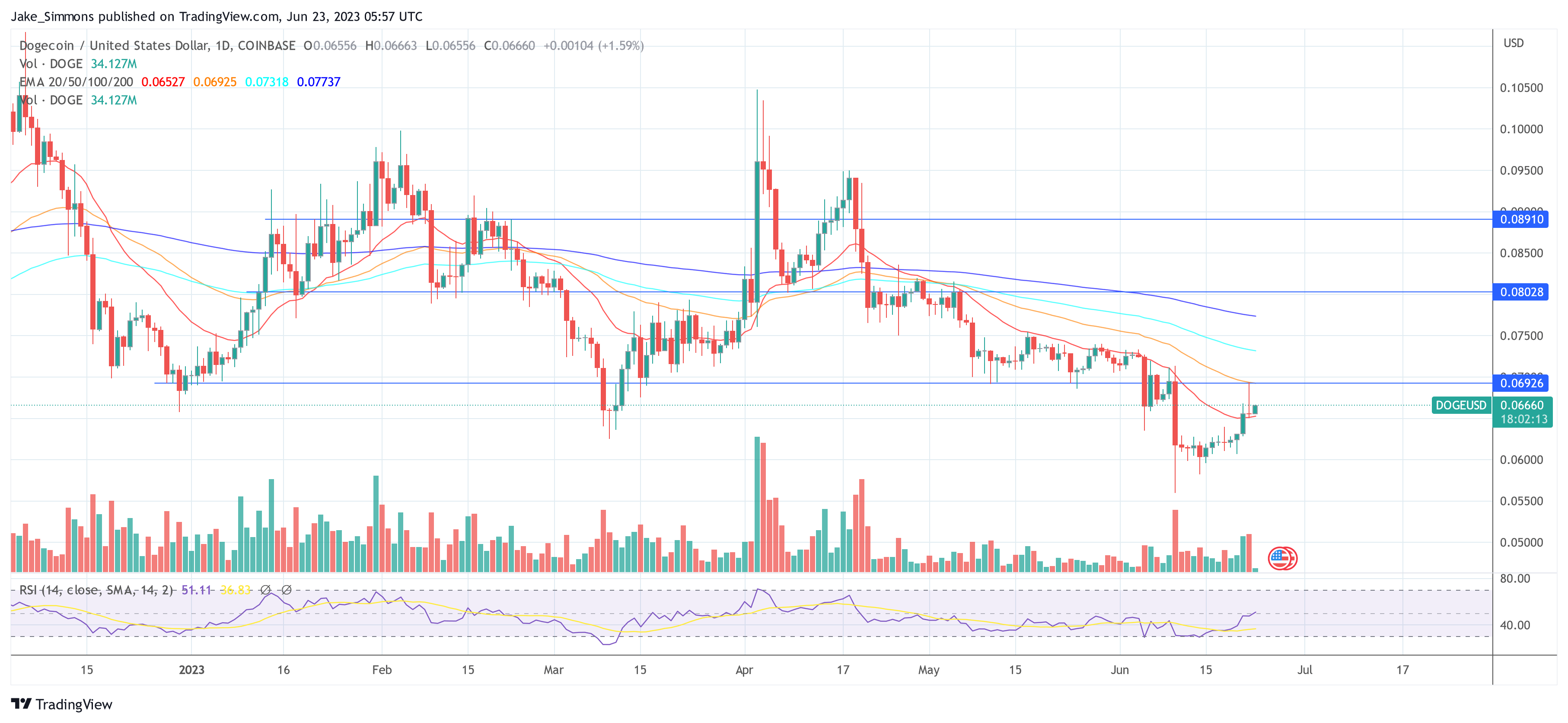Click the second Vol · DOGE legend below EMA
This screenshot has height=723, width=1568.
click(51, 100)
